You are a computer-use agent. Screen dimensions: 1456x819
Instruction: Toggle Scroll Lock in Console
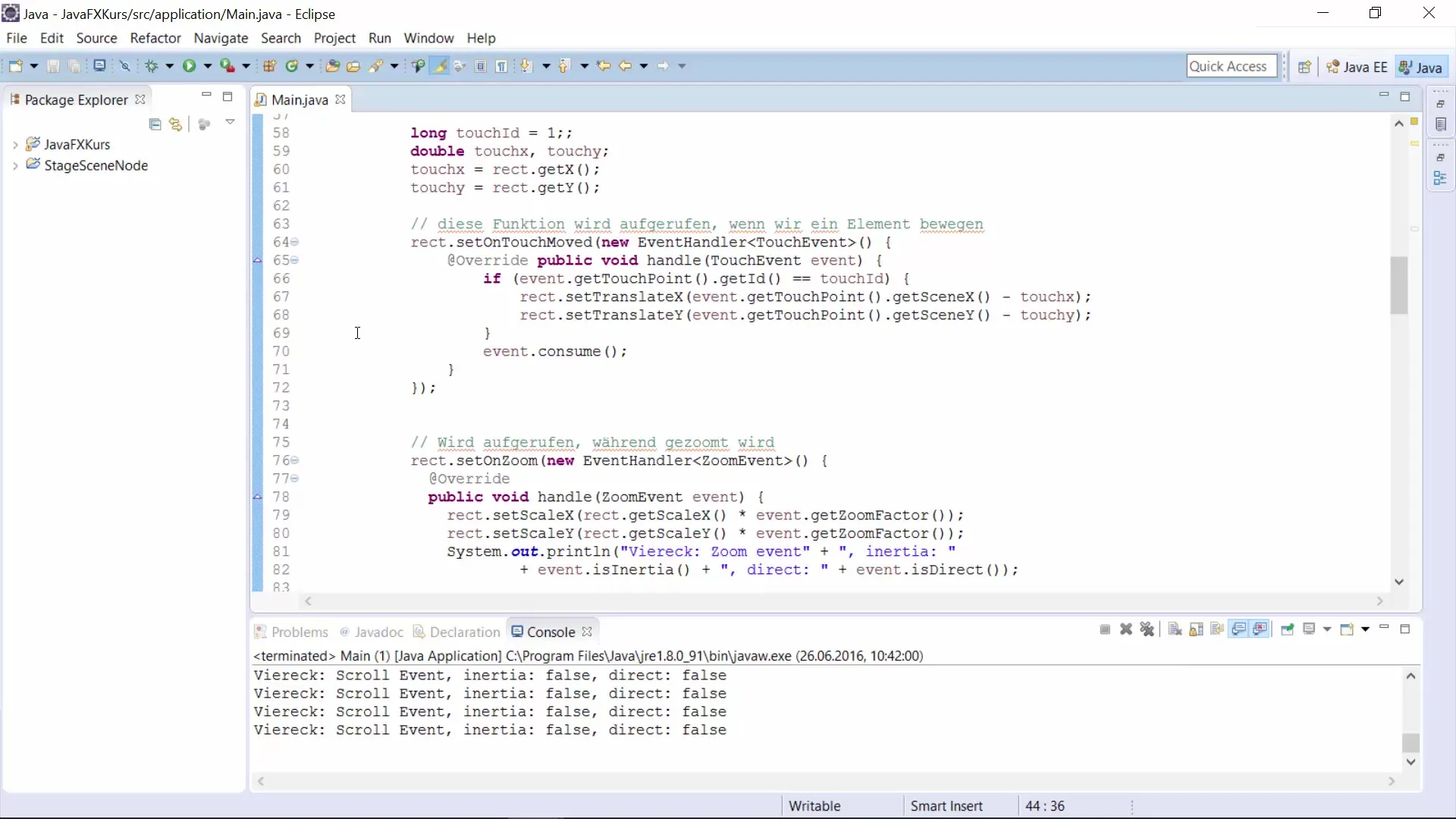click(1196, 629)
